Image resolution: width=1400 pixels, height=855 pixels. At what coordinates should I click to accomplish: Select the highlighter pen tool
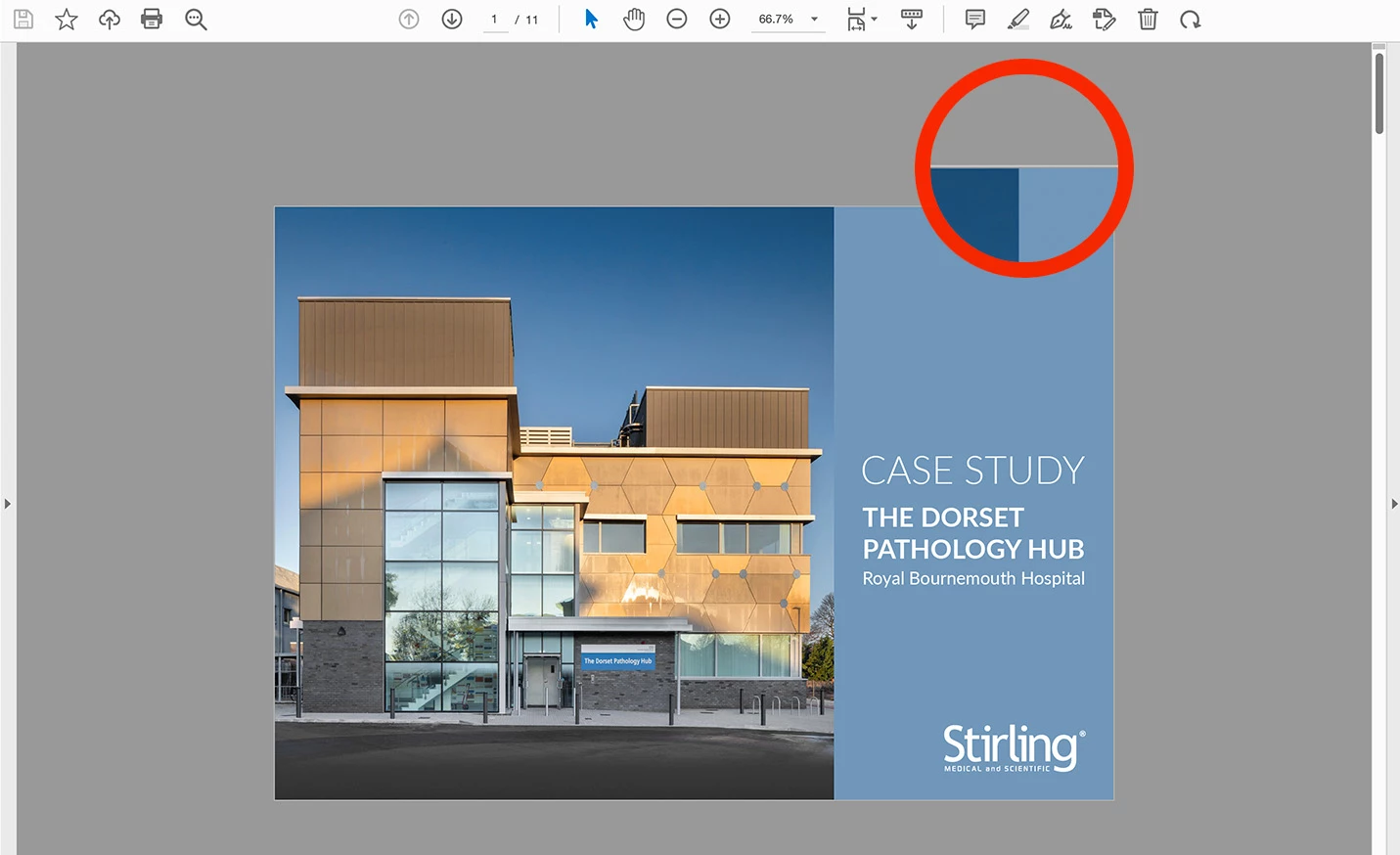click(x=1018, y=20)
